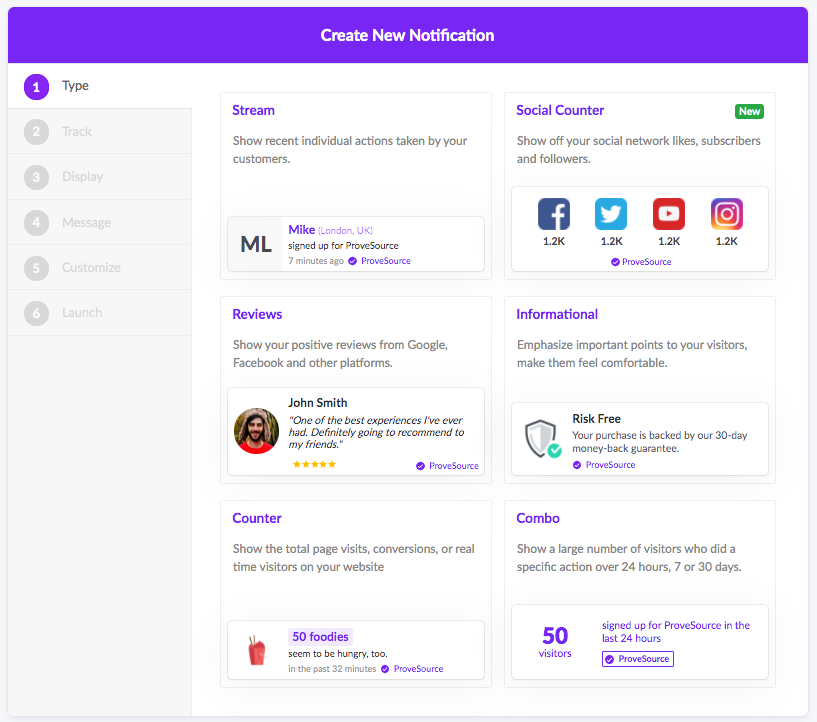Click the five-star rating in Reviews preview
The width and height of the screenshot is (817, 722).
coord(314,464)
